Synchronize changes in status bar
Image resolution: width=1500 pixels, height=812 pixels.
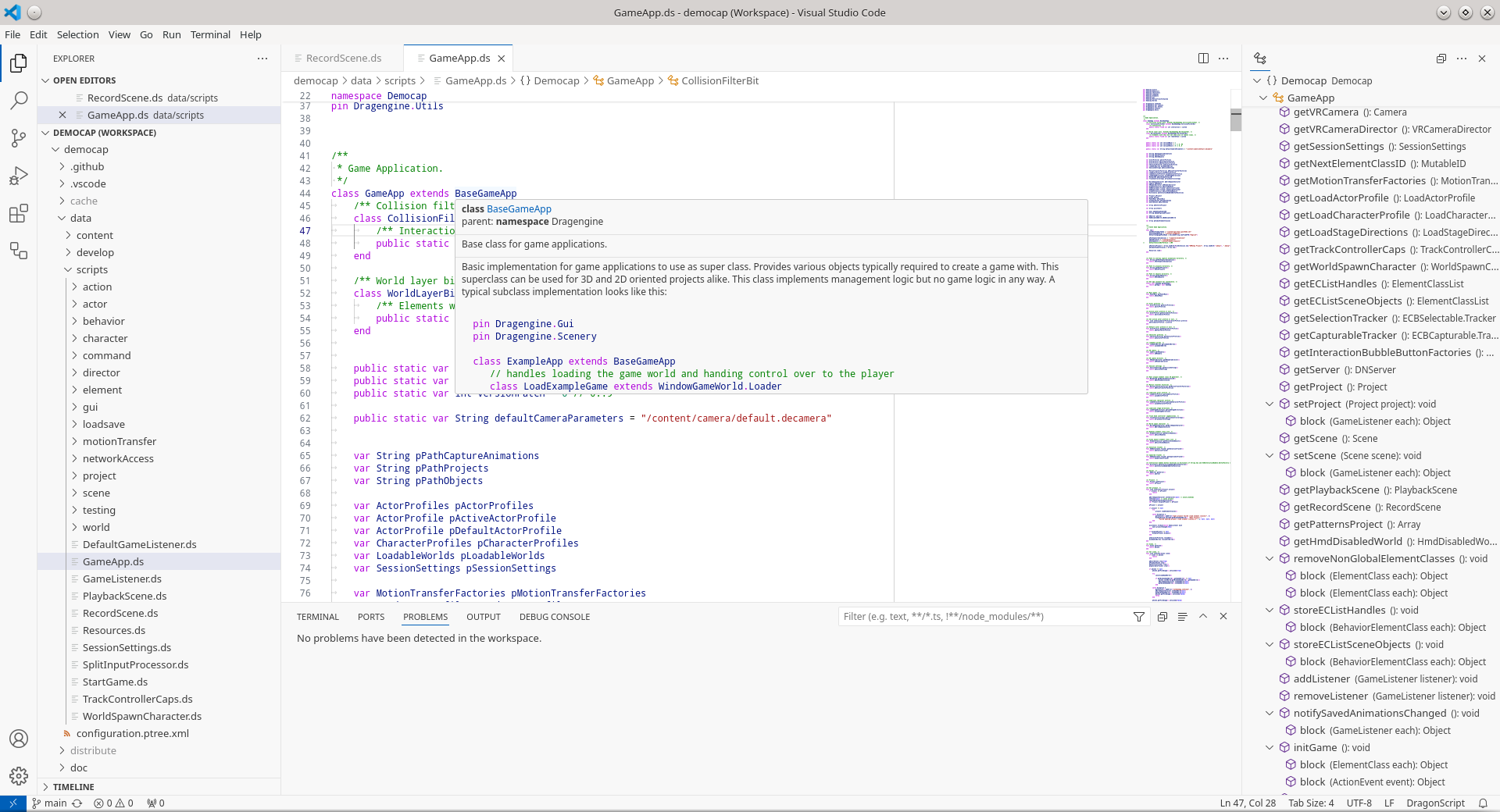(77, 803)
